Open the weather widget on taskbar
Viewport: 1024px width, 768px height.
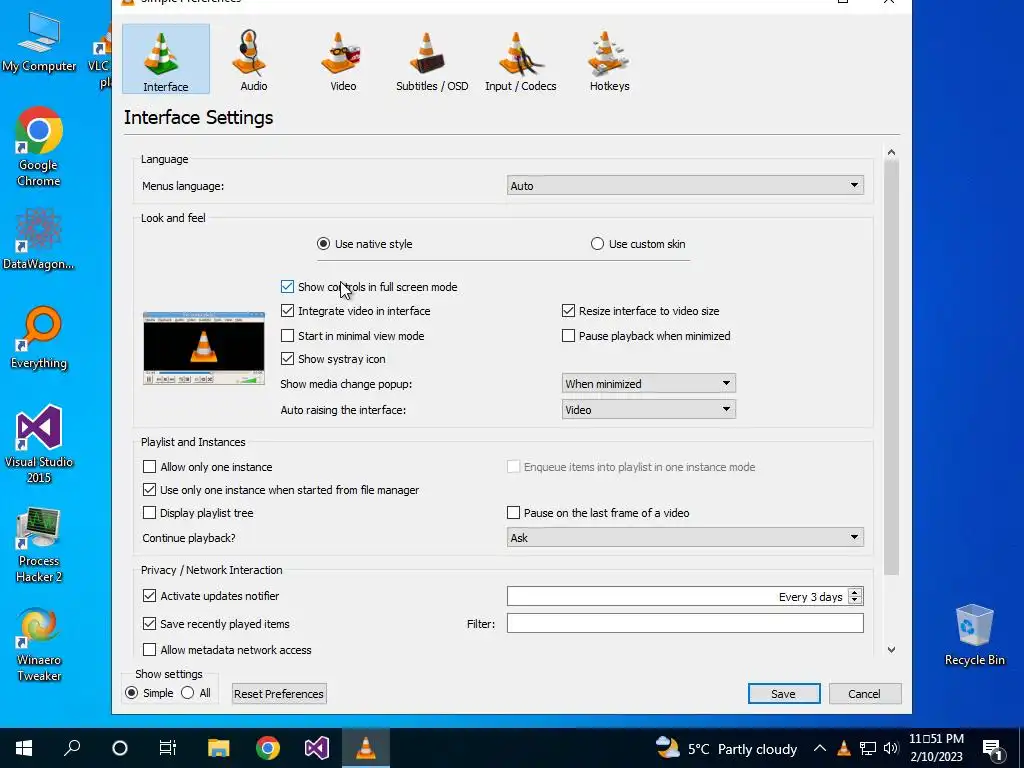(726, 748)
